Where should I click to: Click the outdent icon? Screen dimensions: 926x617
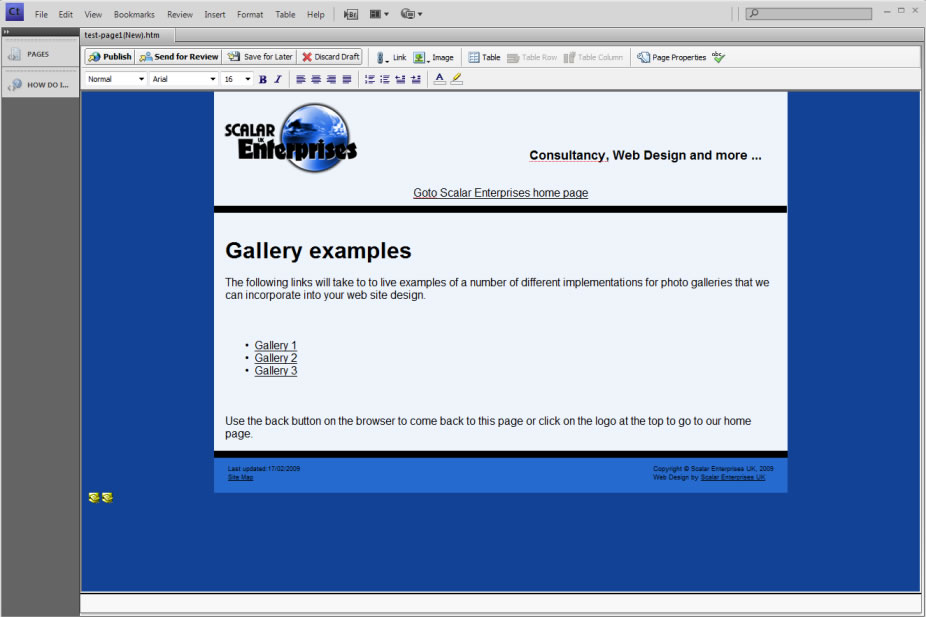(400, 79)
